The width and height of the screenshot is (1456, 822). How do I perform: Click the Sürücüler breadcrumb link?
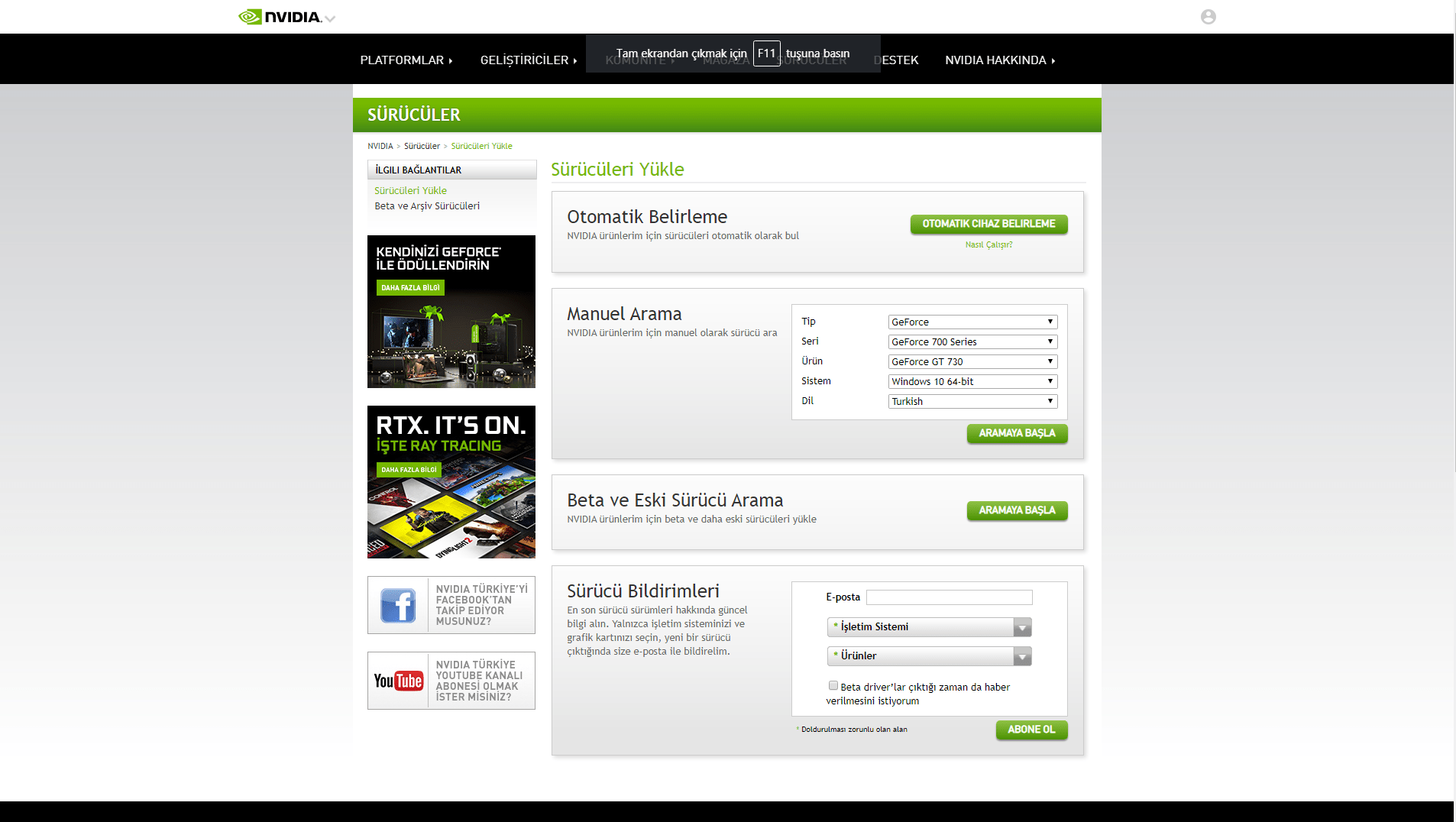point(422,146)
